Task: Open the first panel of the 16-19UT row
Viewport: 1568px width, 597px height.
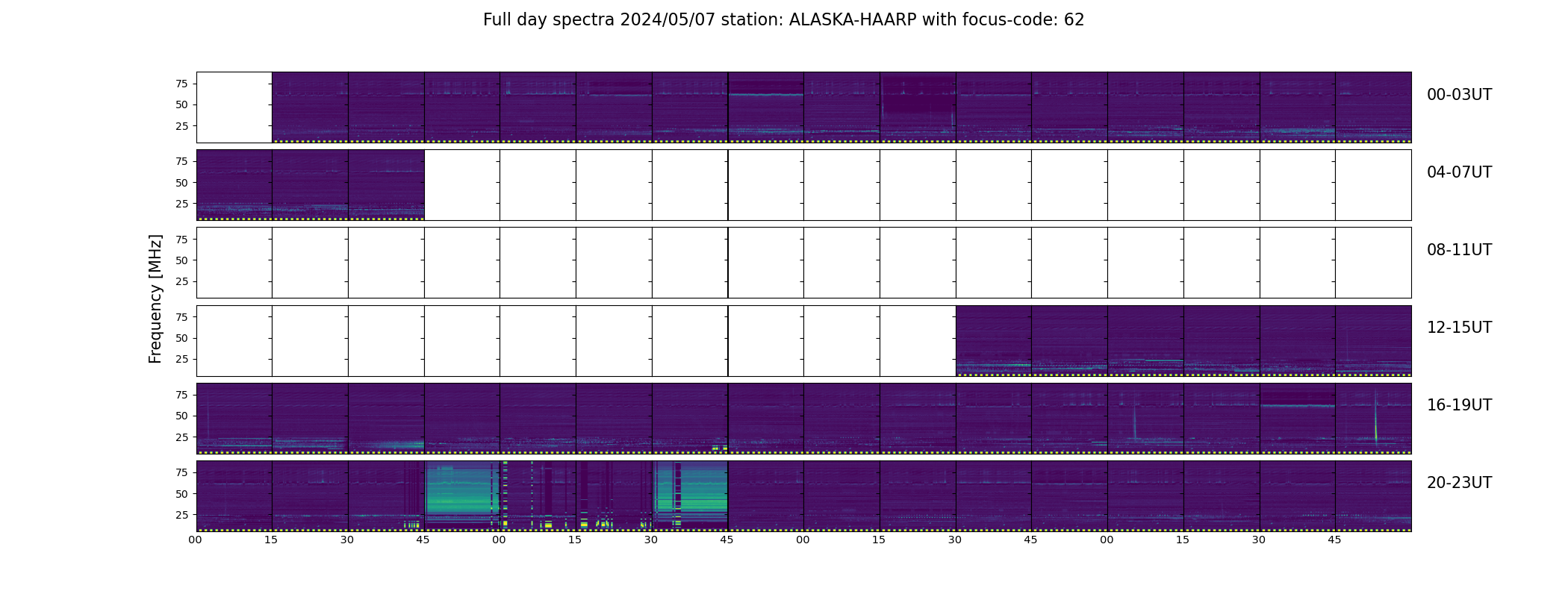Action: click(234, 418)
